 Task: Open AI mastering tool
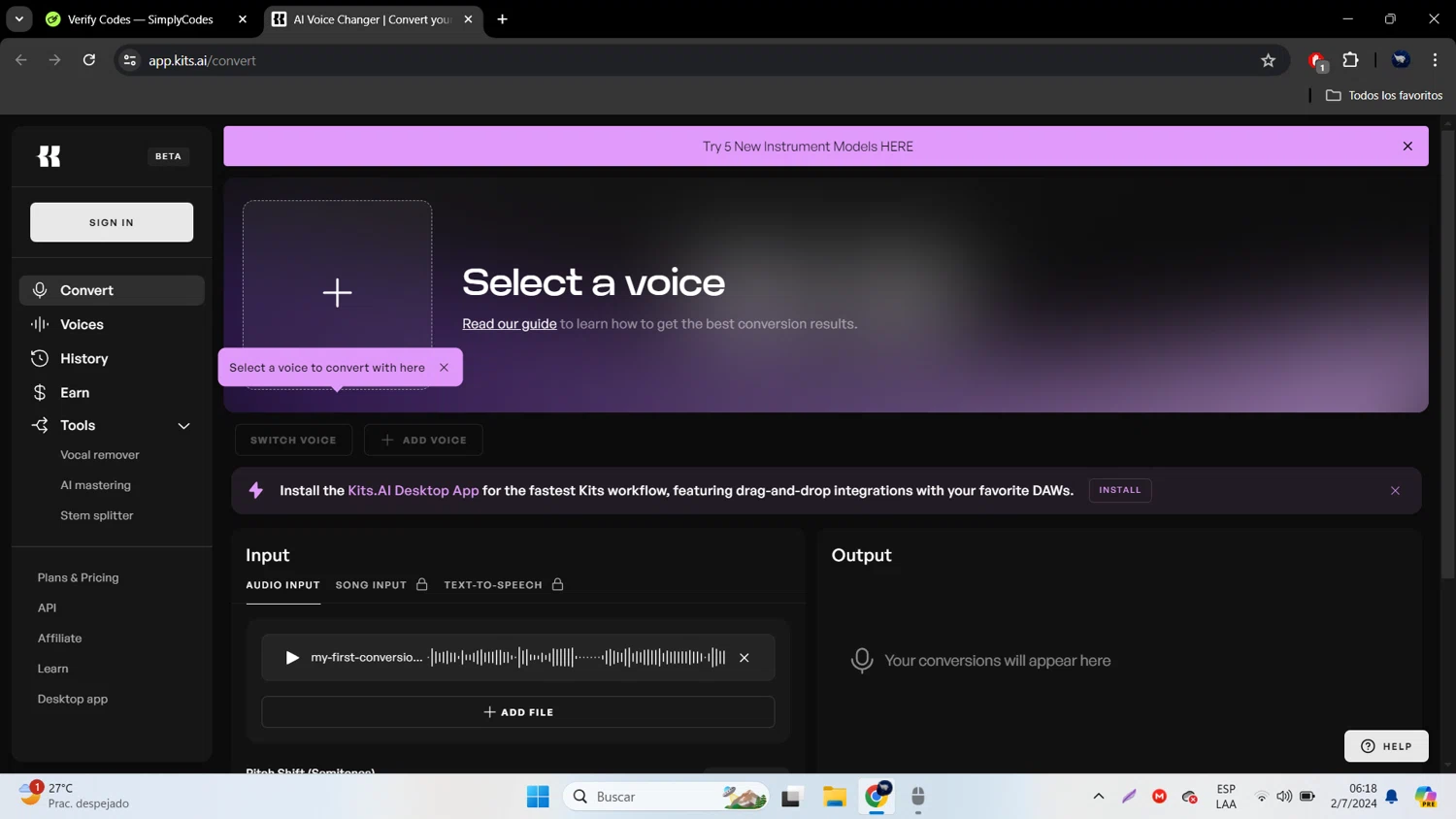click(x=95, y=485)
